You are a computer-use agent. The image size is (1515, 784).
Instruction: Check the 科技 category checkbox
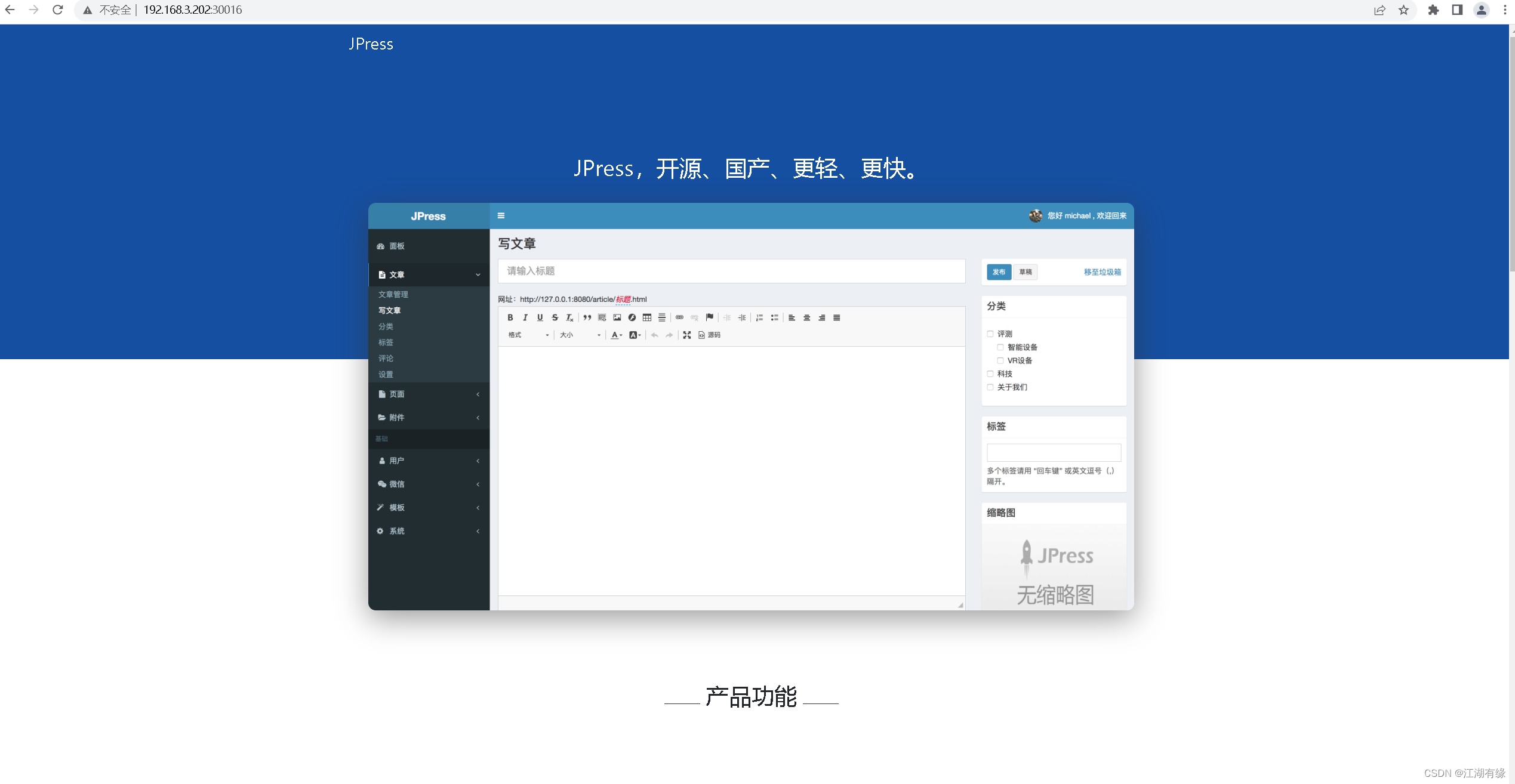pyautogui.click(x=990, y=374)
